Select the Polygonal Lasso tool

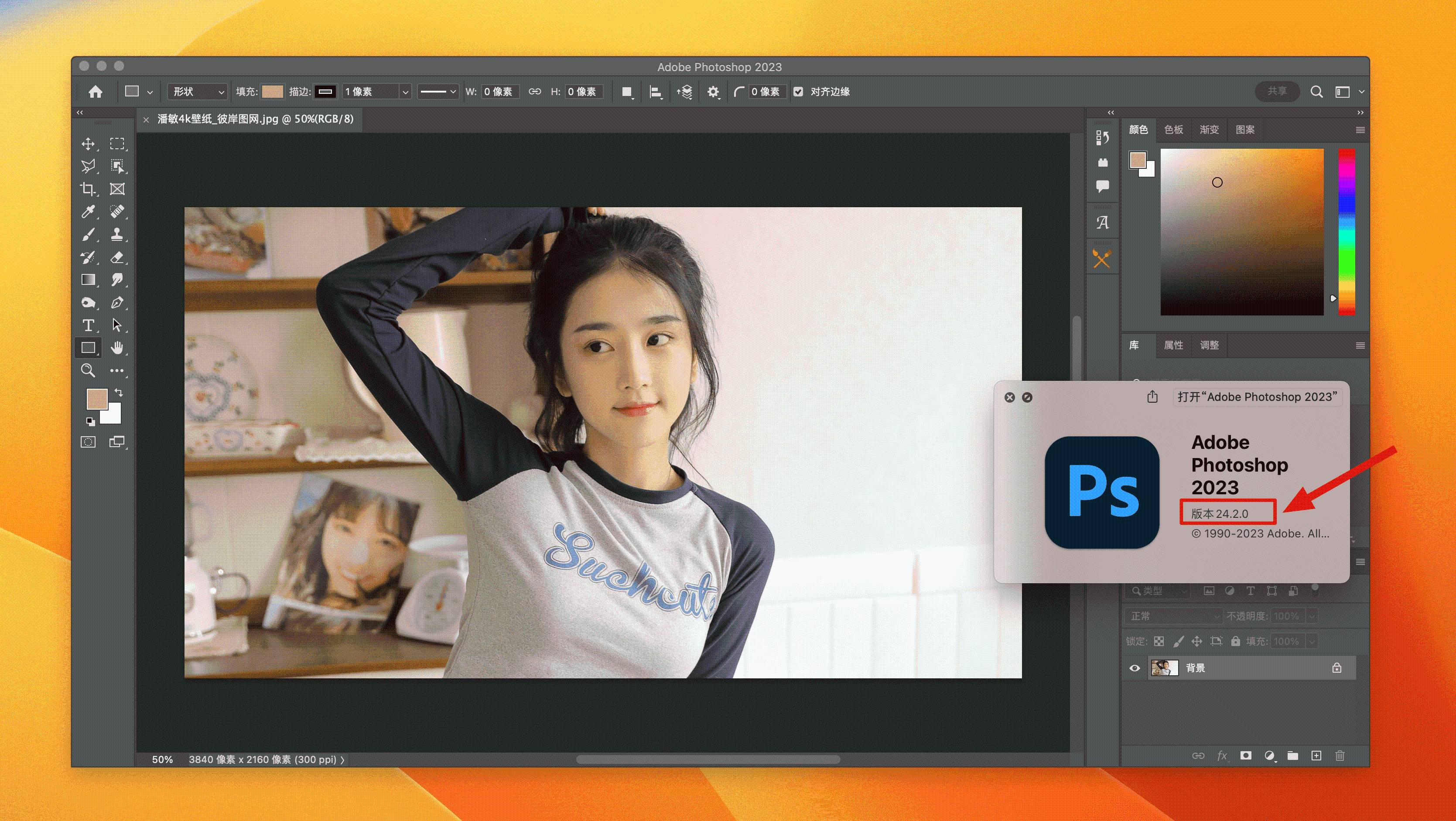click(x=88, y=166)
